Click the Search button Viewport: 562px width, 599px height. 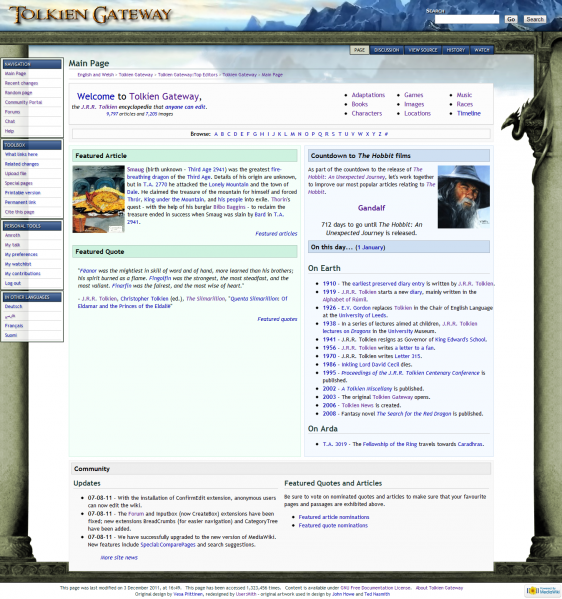coord(534,19)
